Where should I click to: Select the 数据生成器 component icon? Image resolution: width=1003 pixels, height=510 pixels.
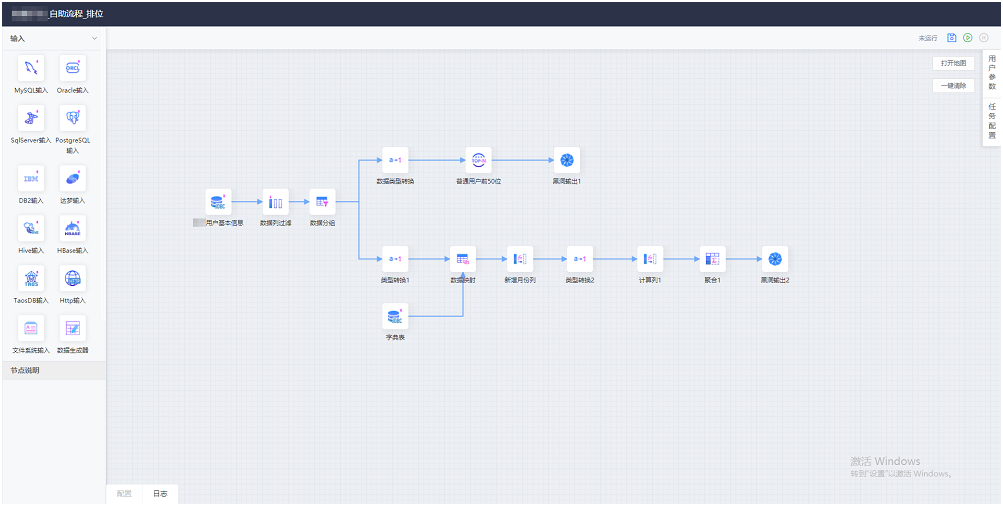(x=72, y=328)
